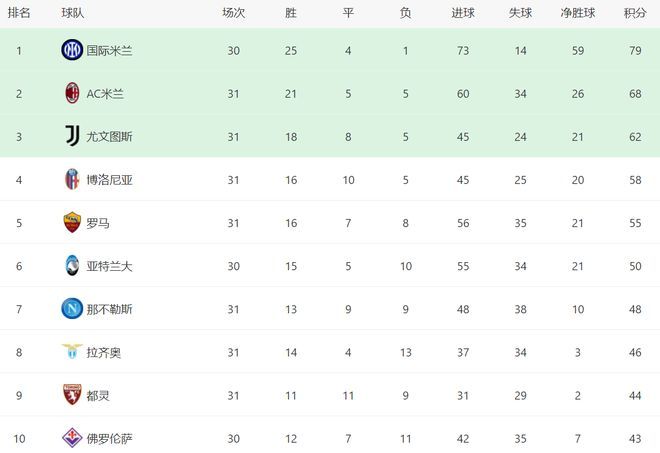This screenshot has height=453, width=660.
Task: Click the Juventus logo icon
Action: (72, 136)
